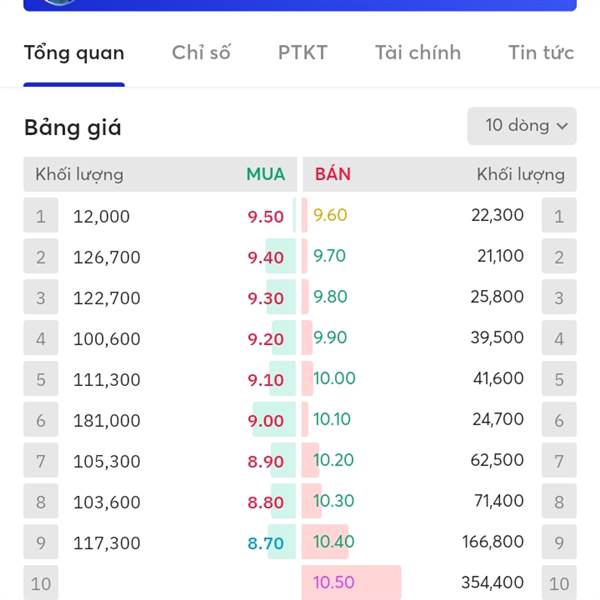Tap the sell price 10.50
The height and width of the screenshot is (600, 600).
click(x=334, y=582)
